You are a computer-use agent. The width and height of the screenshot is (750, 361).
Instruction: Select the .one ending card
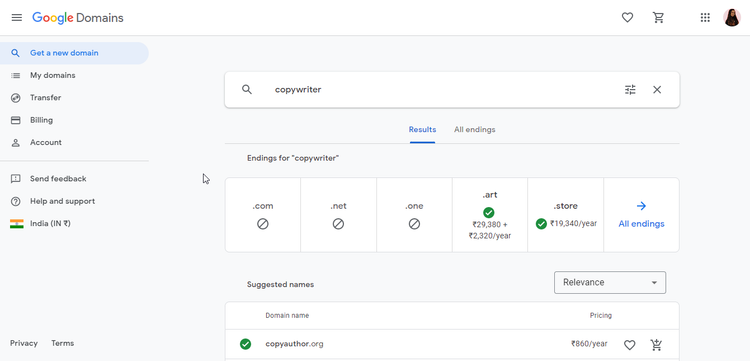[x=414, y=215]
